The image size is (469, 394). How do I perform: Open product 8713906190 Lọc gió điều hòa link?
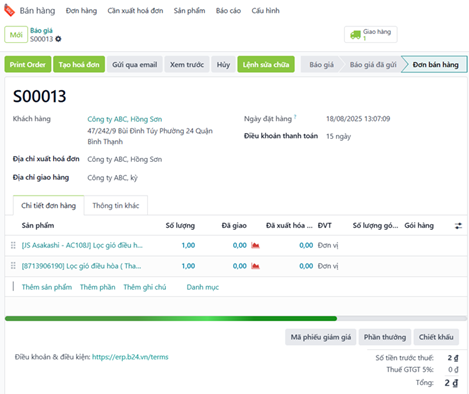[81, 266]
